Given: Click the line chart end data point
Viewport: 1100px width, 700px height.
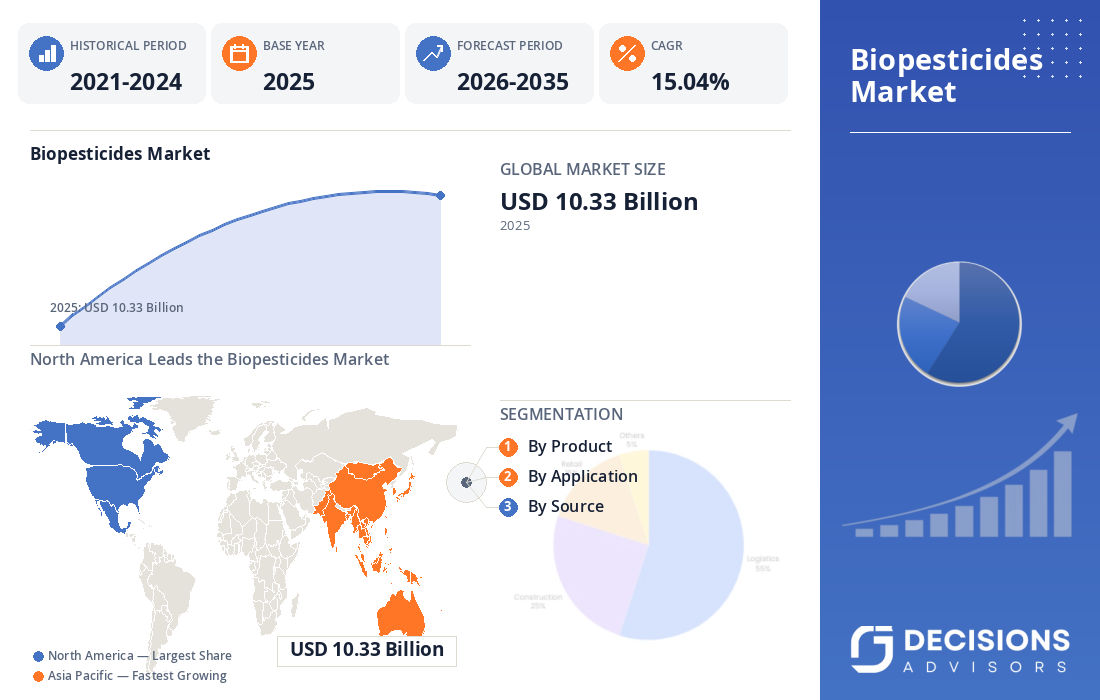Looking at the screenshot, I should (441, 196).
